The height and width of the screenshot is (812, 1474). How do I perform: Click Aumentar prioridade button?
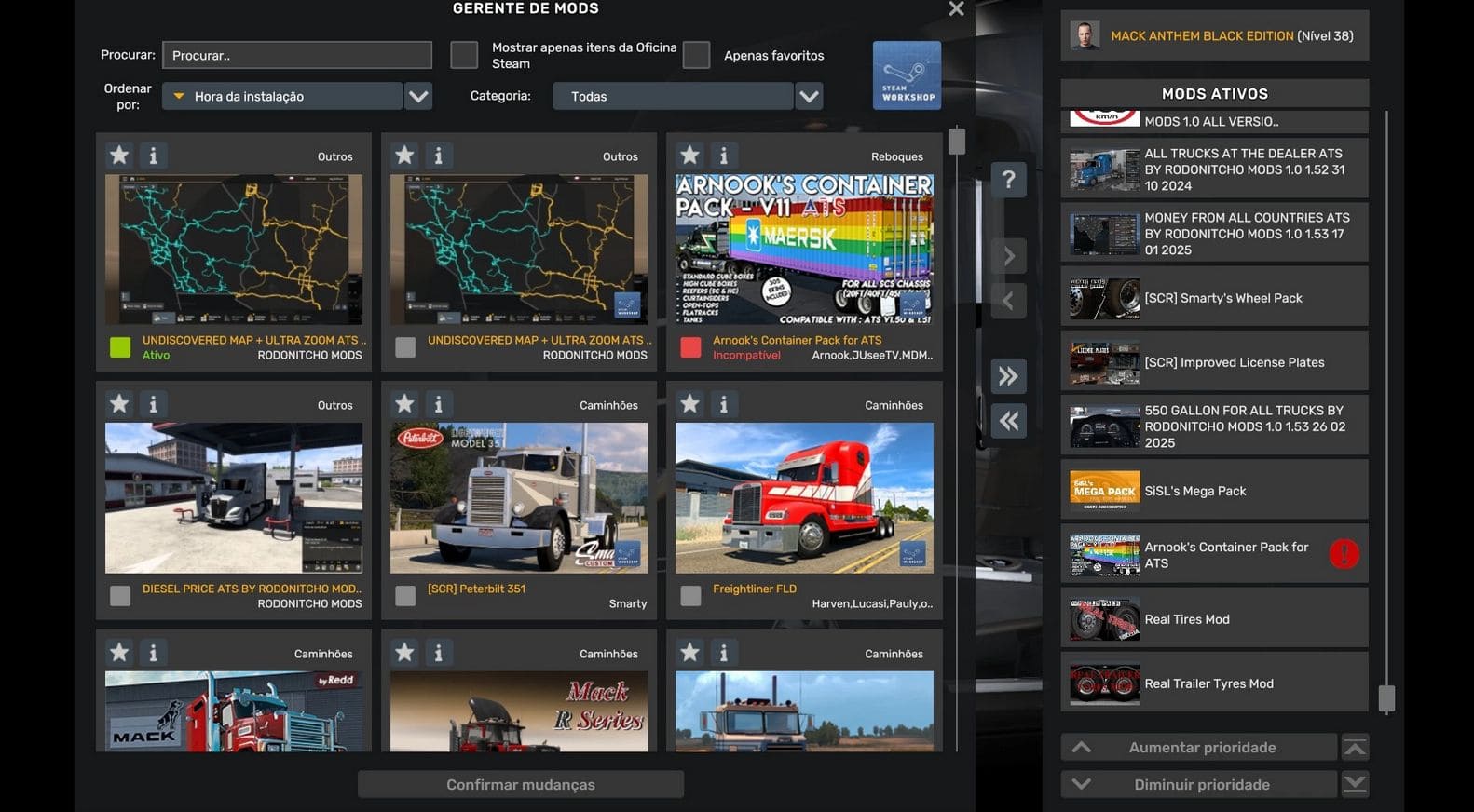[x=1201, y=748]
